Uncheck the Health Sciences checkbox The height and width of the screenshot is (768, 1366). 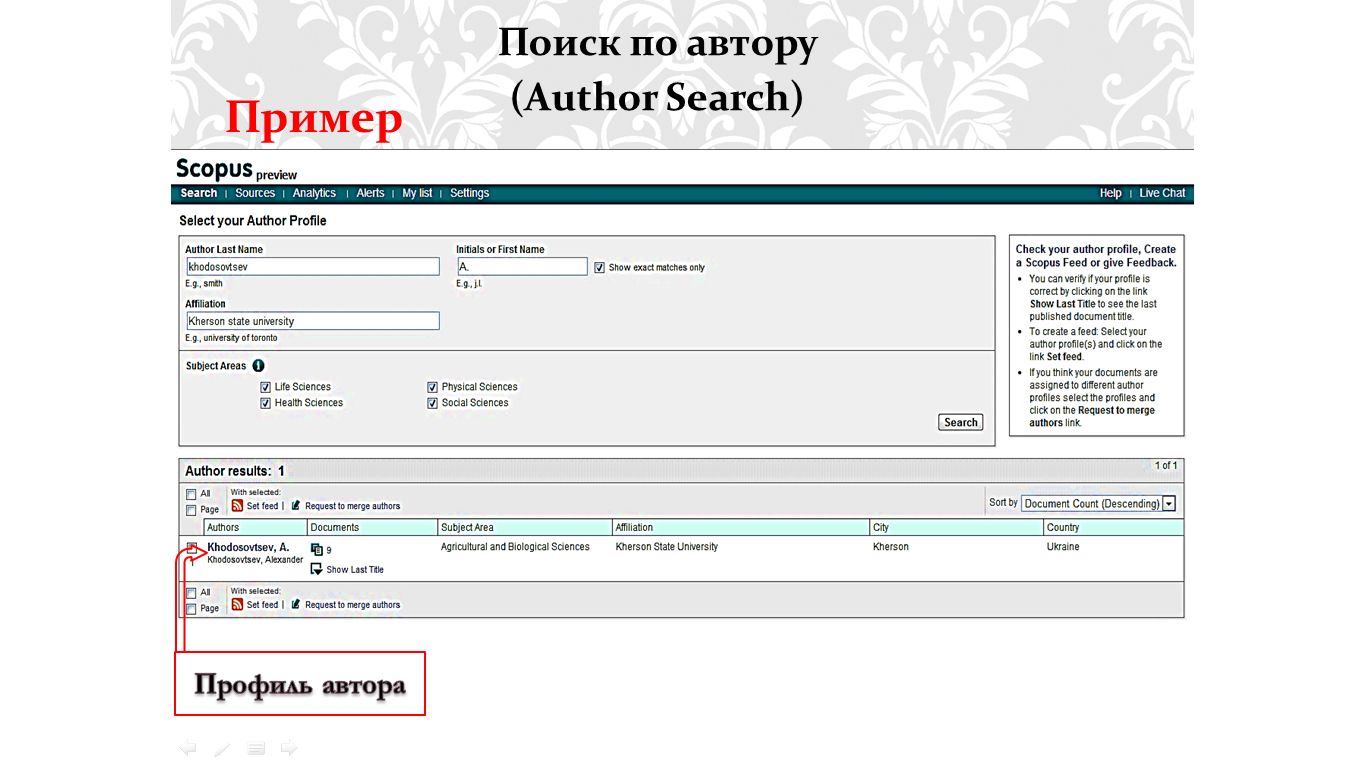click(266, 403)
